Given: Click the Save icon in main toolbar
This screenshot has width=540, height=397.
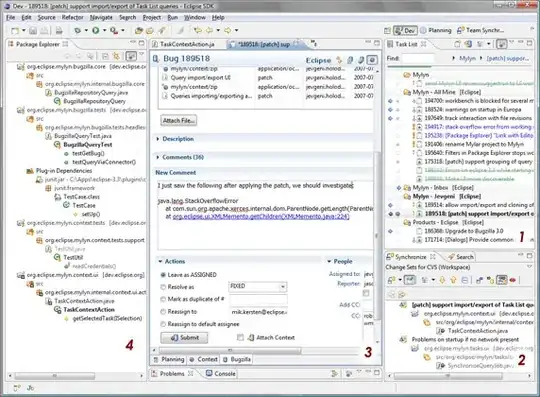Looking at the screenshot, I should tap(33, 31).
